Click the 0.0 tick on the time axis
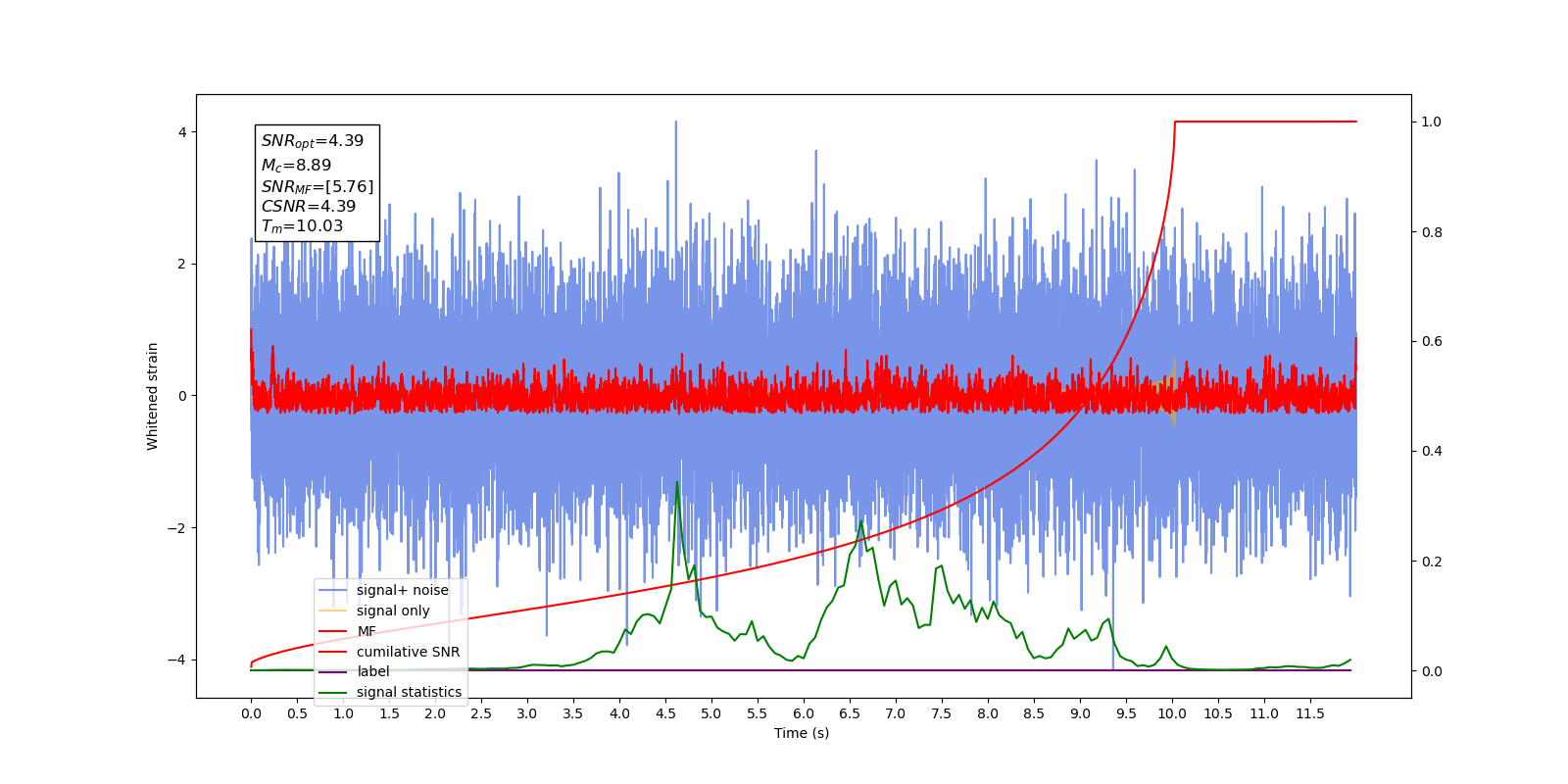This screenshot has width=1568, height=784. pos(251,713)
